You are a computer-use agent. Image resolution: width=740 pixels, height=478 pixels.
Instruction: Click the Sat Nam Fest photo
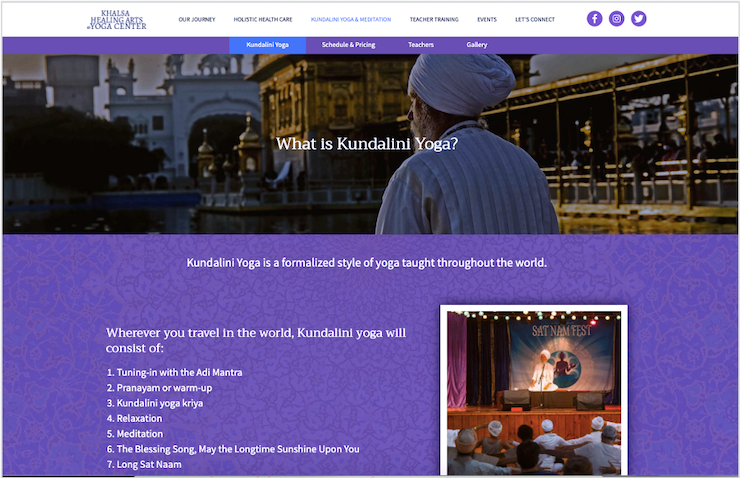[534, 391]
